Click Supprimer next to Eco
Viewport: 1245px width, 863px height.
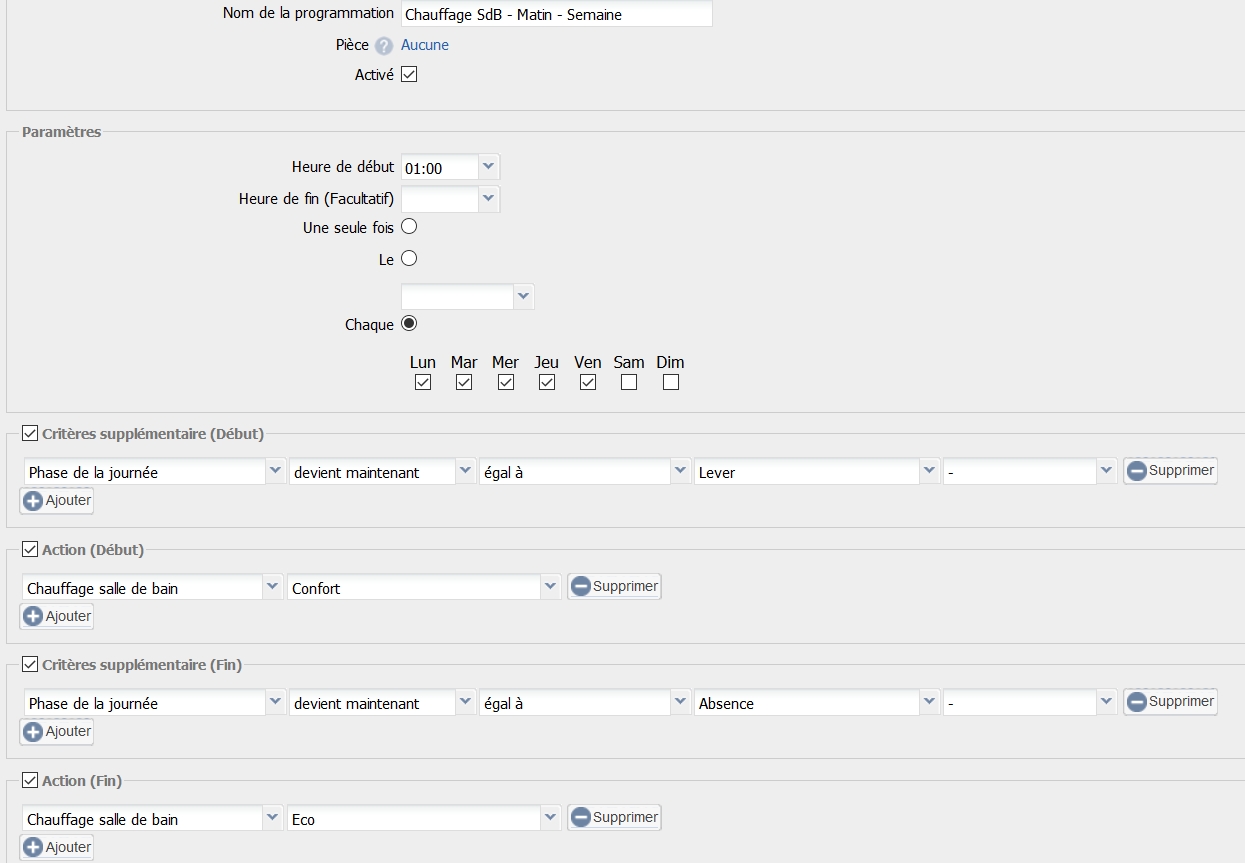[x=615, y=817]
